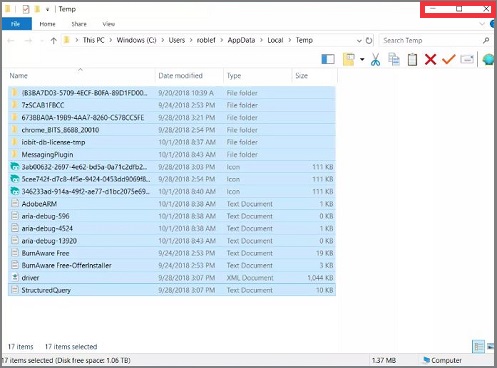Select the AdobeARM text document
Viewport: 497px width, 368px height.
(x=172, y=204)
